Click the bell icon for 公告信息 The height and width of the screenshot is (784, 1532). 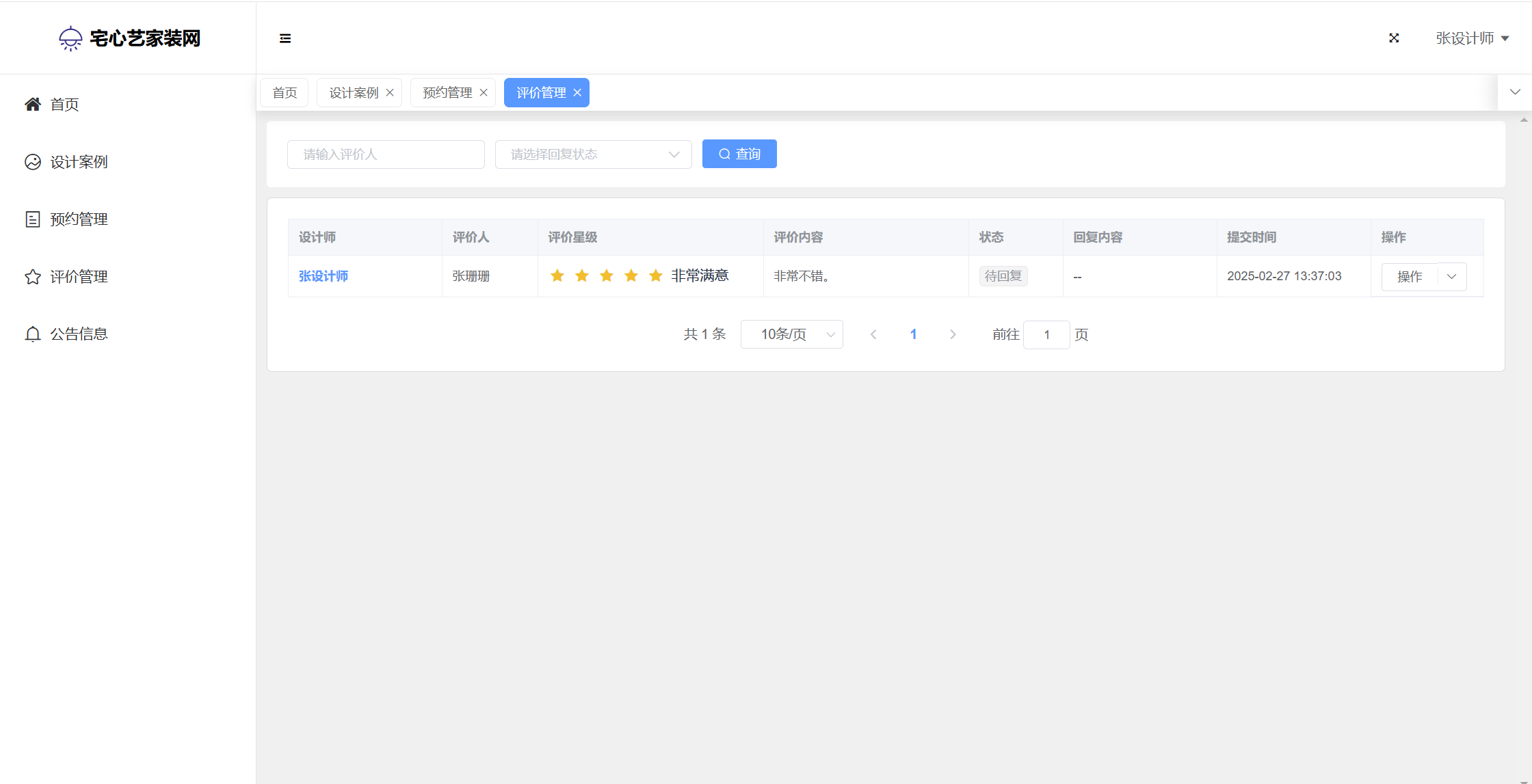pos(33,334)
